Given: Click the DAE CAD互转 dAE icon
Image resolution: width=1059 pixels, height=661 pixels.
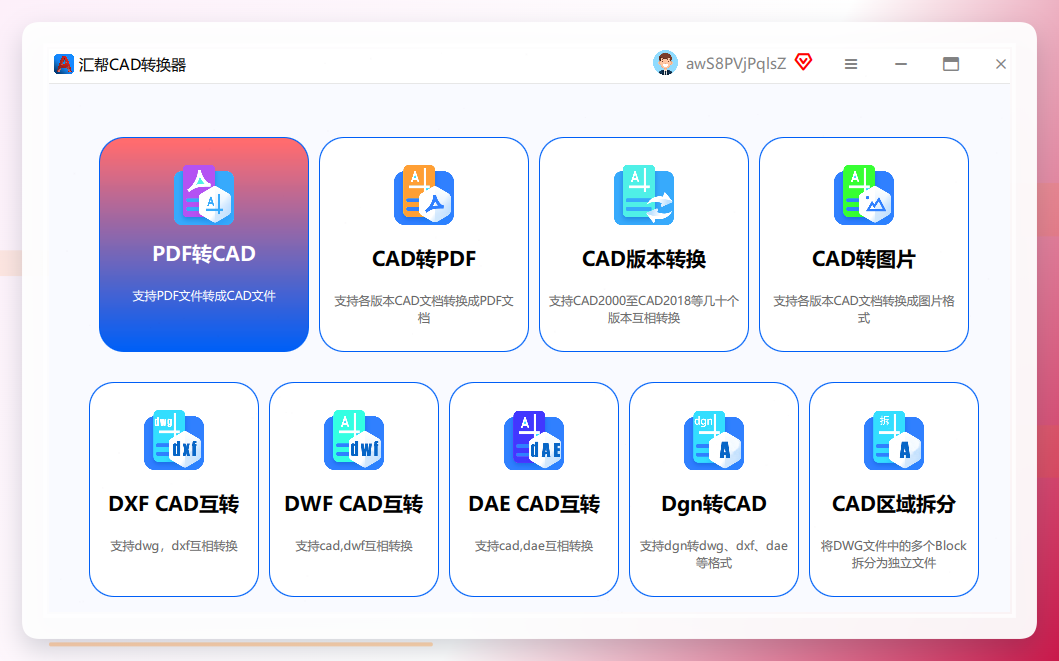Looking at the screenshot, I should pos(534,440).
